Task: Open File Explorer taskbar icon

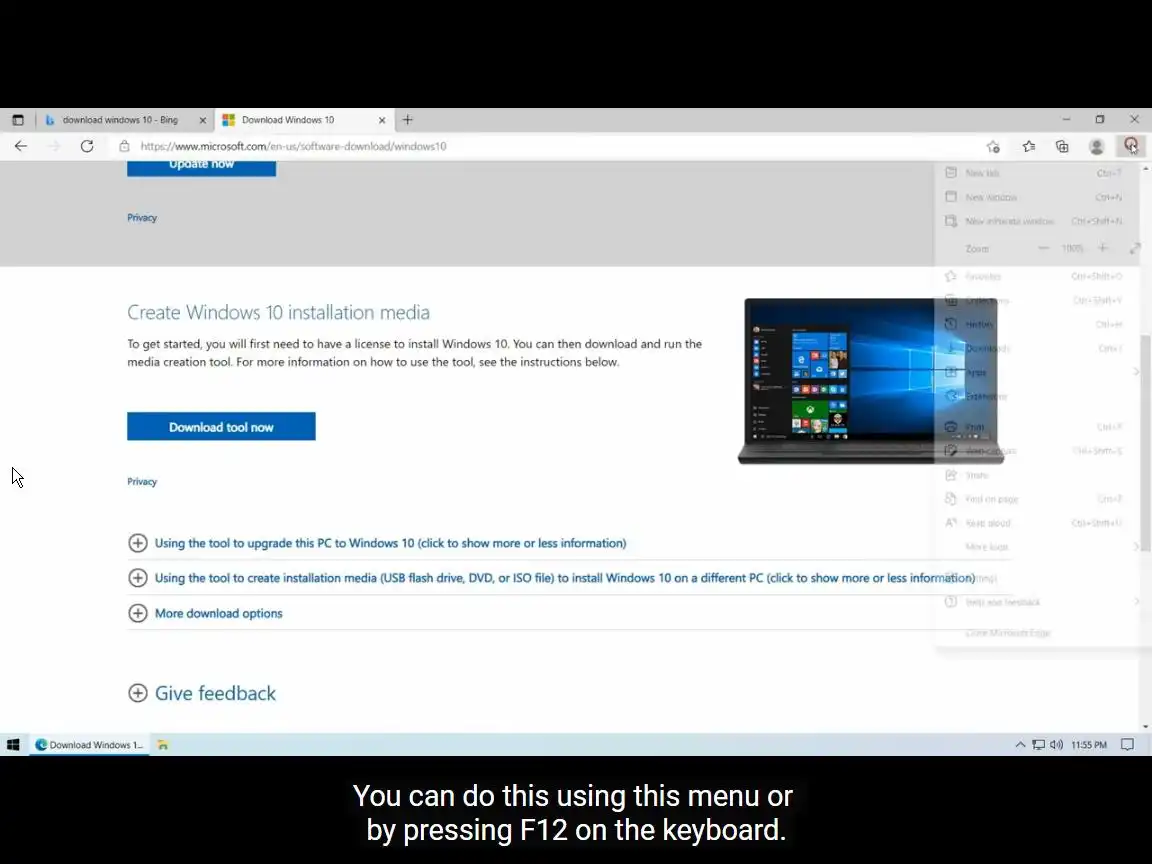Action: coord(162,744)
